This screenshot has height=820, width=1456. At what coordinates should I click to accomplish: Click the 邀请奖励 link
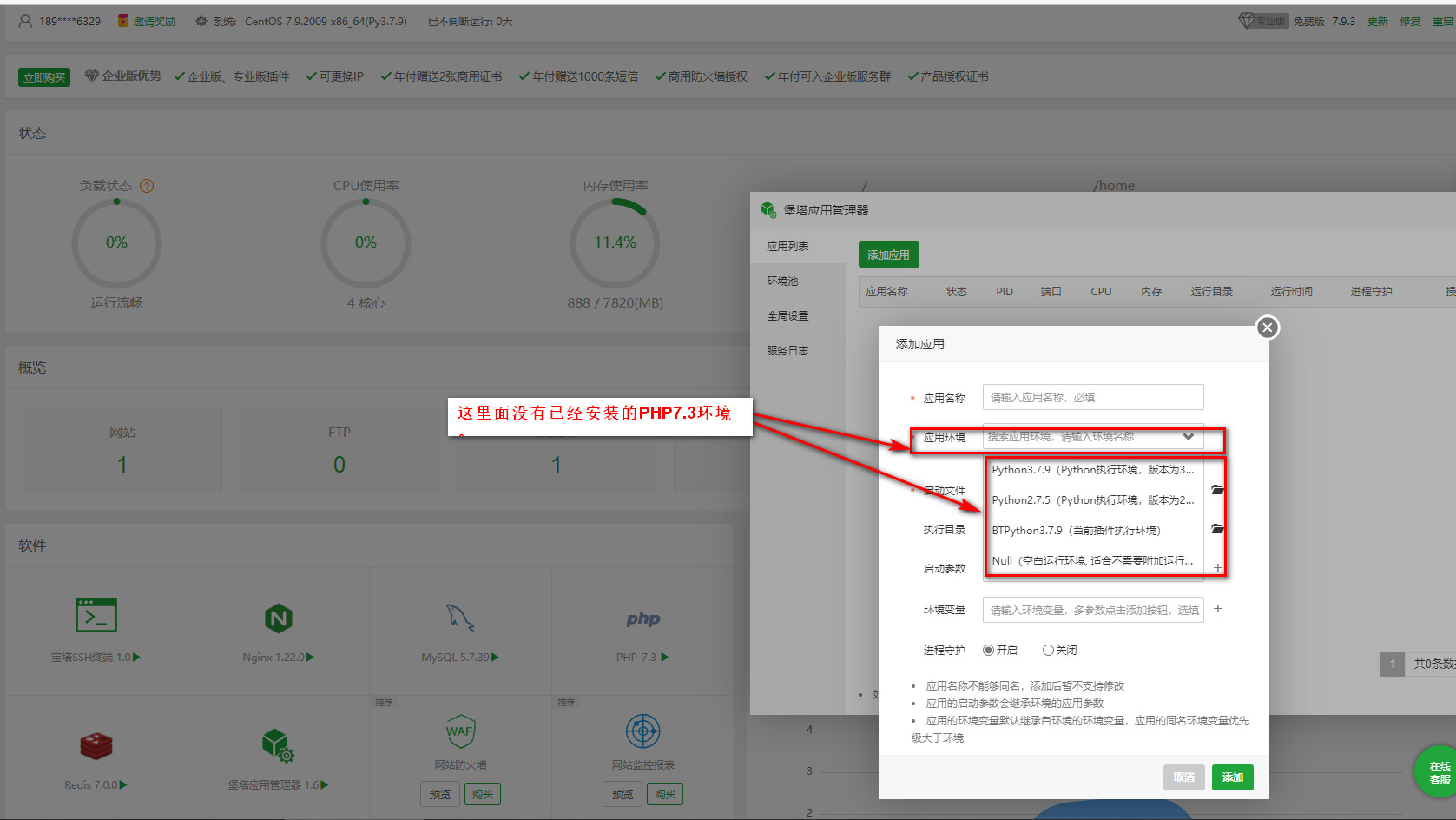point(155,21)
